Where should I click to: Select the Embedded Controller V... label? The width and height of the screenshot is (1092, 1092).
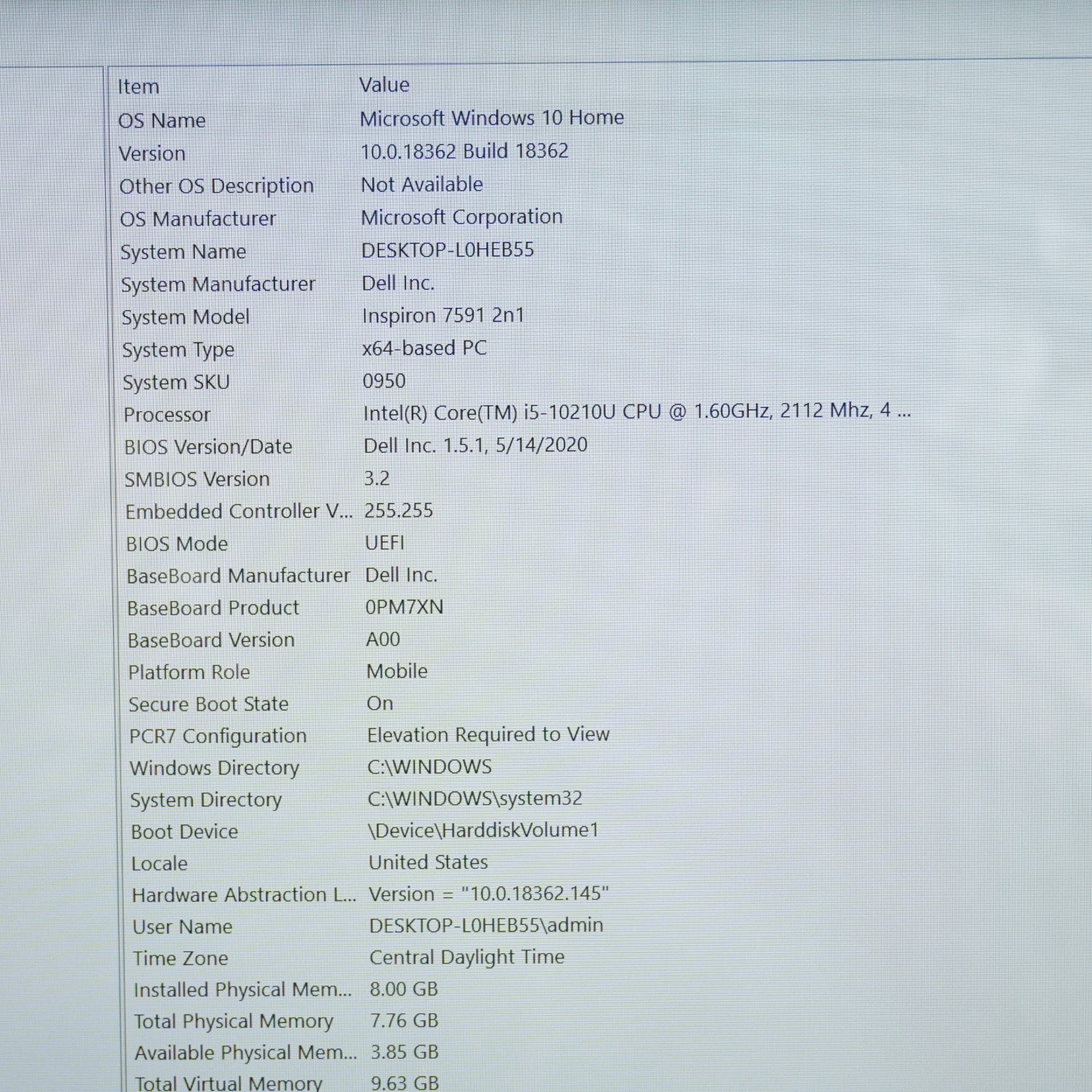pyautogui.click(x=239, y=512)
